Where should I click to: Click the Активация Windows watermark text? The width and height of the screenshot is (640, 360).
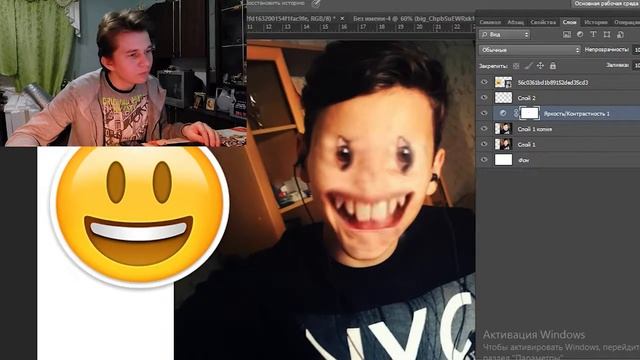[x=534, y=335]
